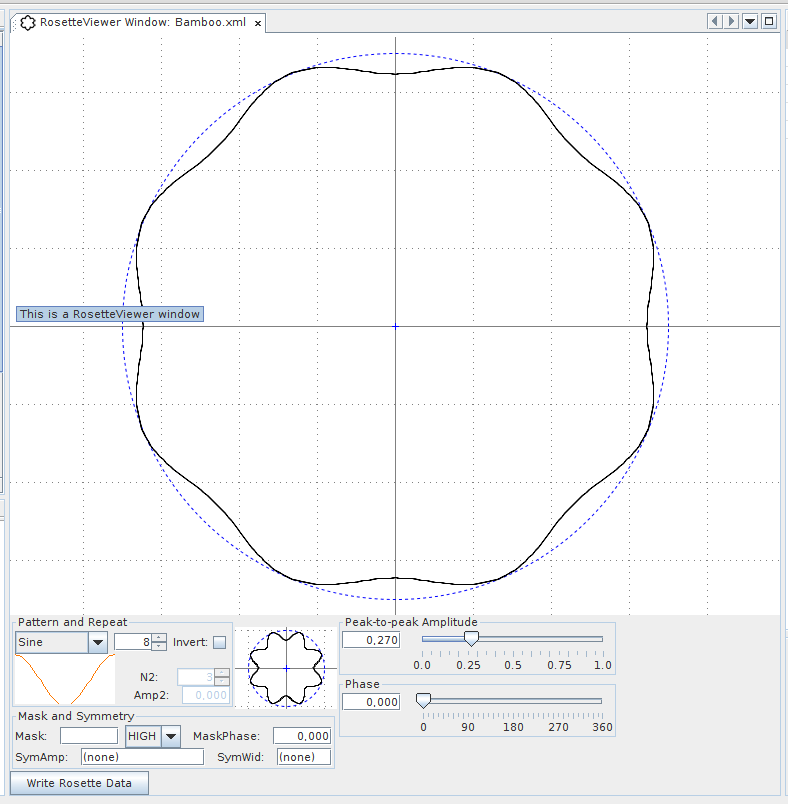This screenshot has height=804, width=788.
Task: Open the document list dropdown arrow
Action: click(x=750, y=22)
